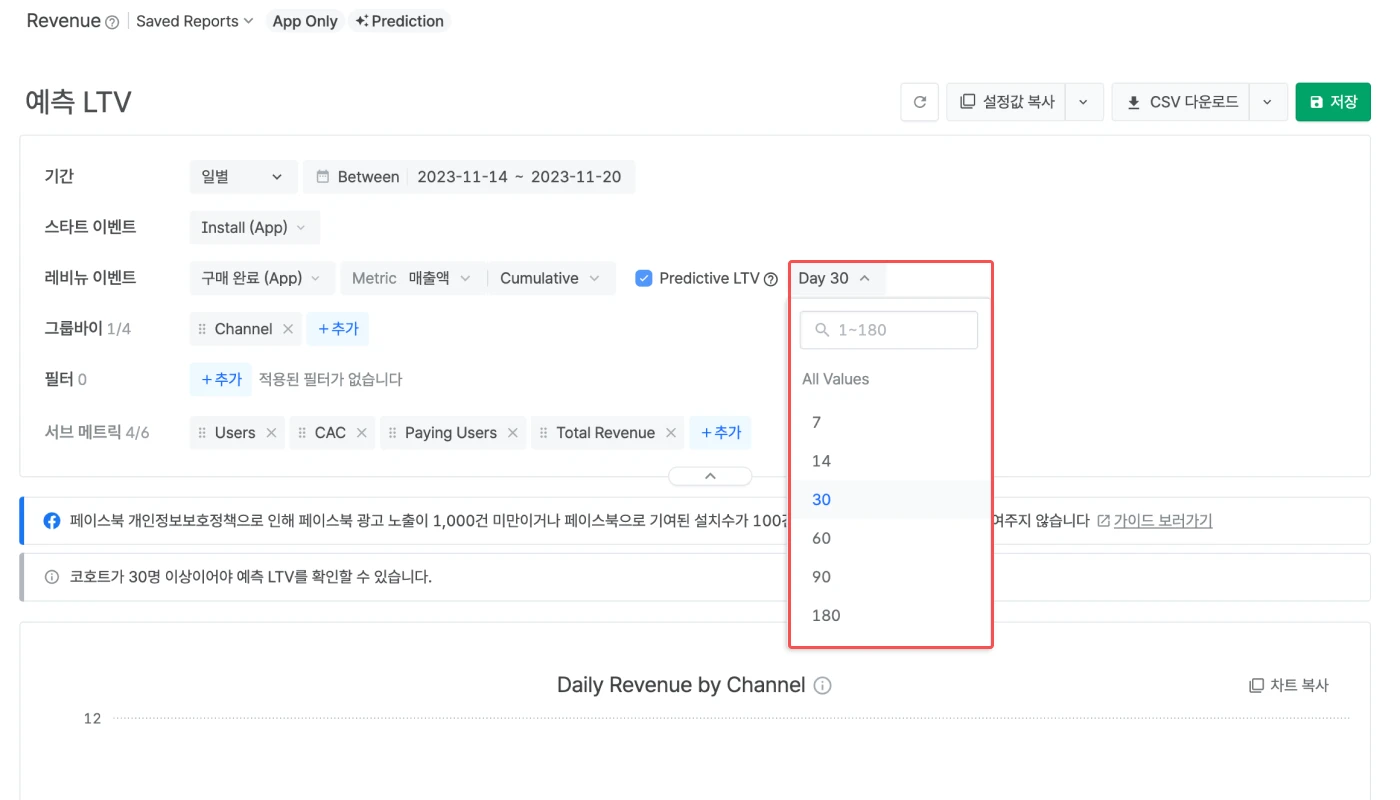Click the Predictive LTV help icon
This screenshot has height=800, width=1400.
pos(771,279)
